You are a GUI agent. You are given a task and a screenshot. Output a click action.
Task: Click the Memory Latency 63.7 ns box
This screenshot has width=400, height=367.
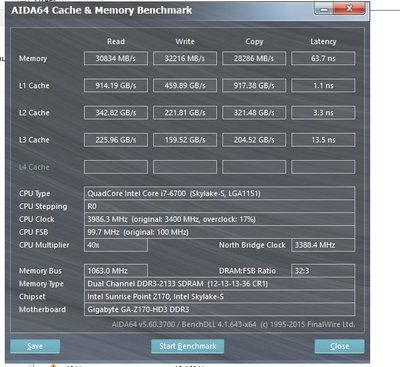click(x=323, y=58)
